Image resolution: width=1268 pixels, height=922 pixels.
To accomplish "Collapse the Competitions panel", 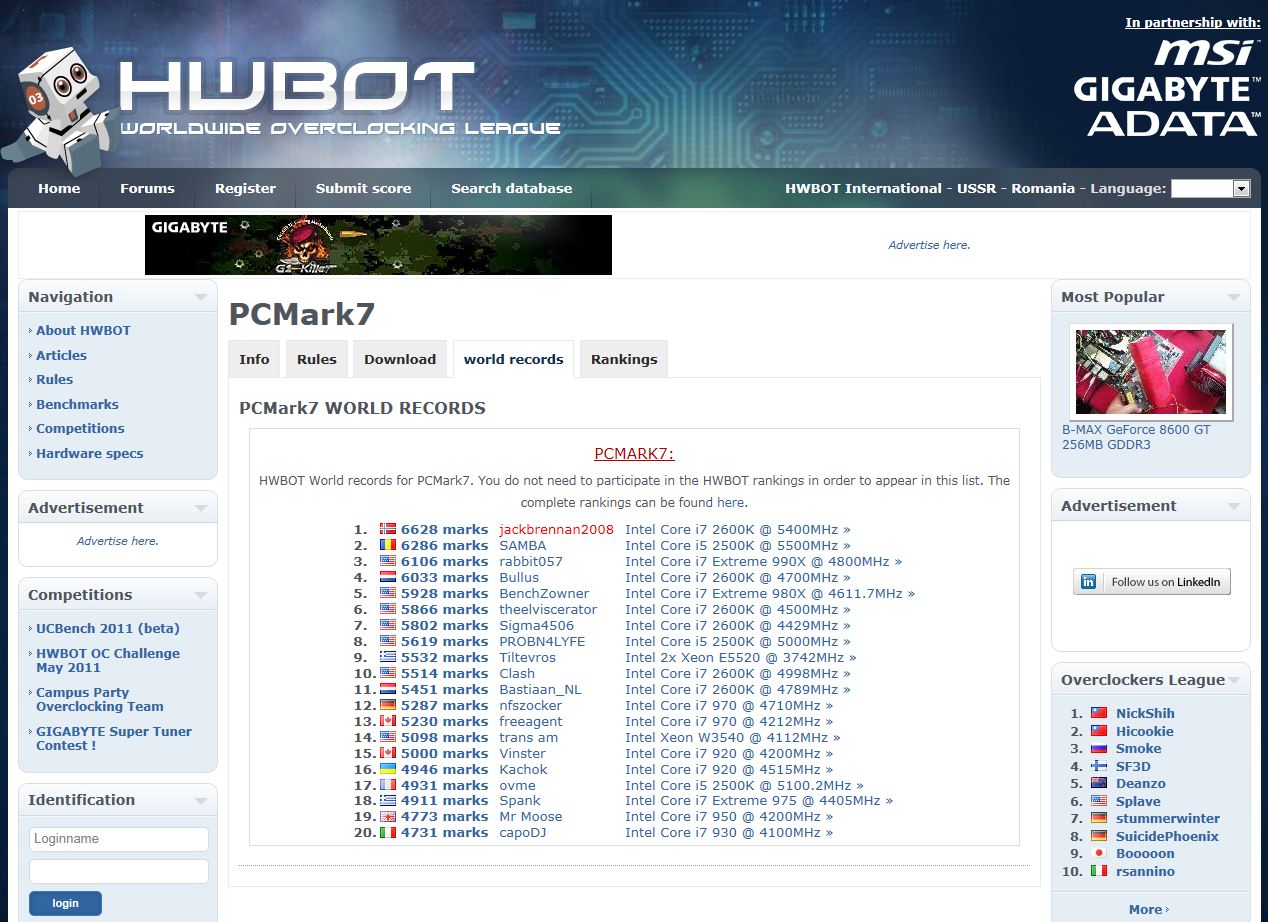I will (201, 596).
